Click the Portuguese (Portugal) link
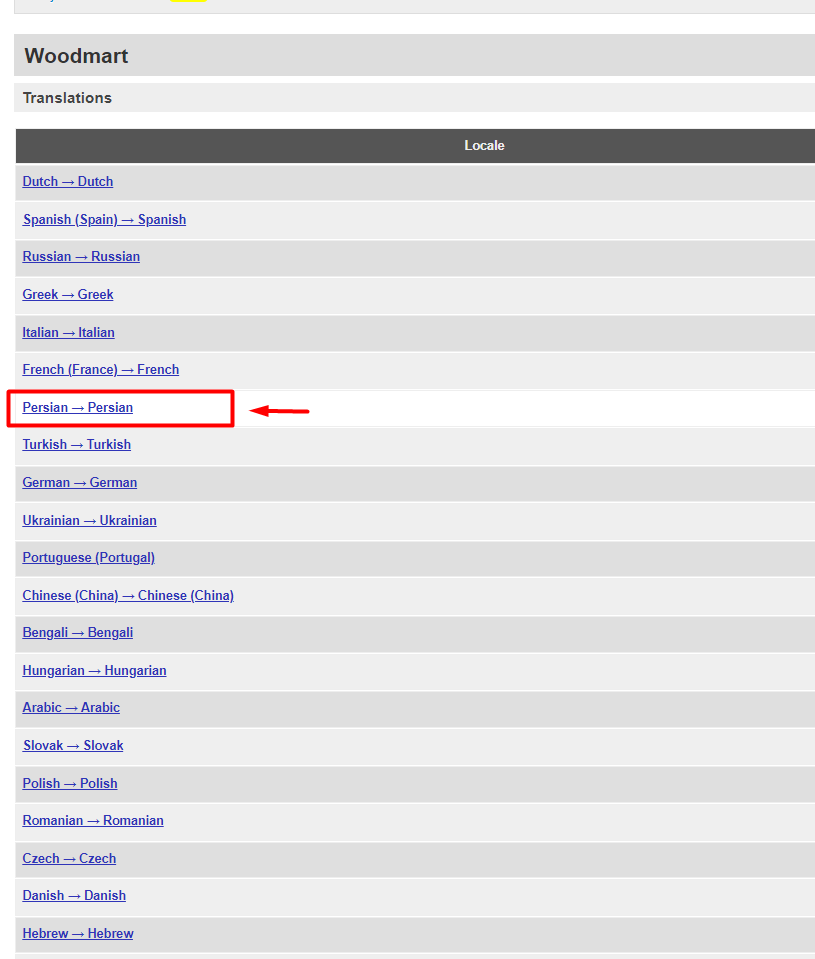 click(89, 558)
